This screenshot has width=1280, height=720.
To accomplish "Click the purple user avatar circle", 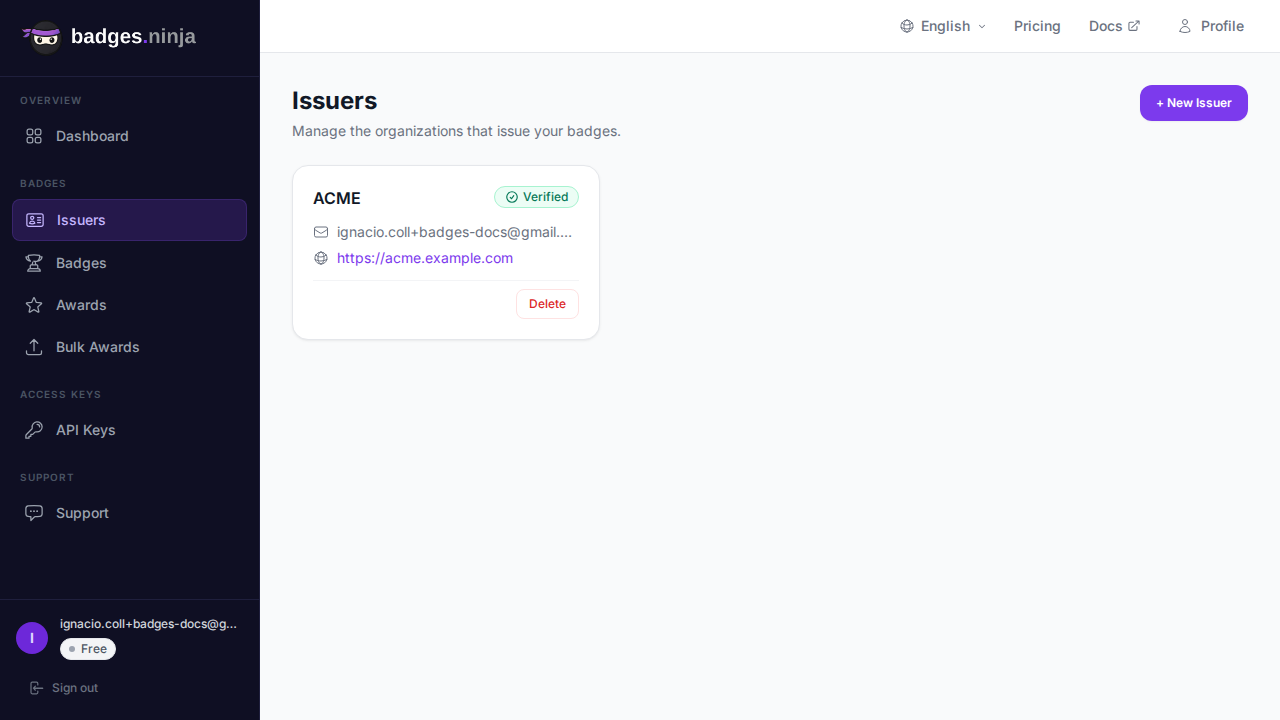I will point(32,638).
